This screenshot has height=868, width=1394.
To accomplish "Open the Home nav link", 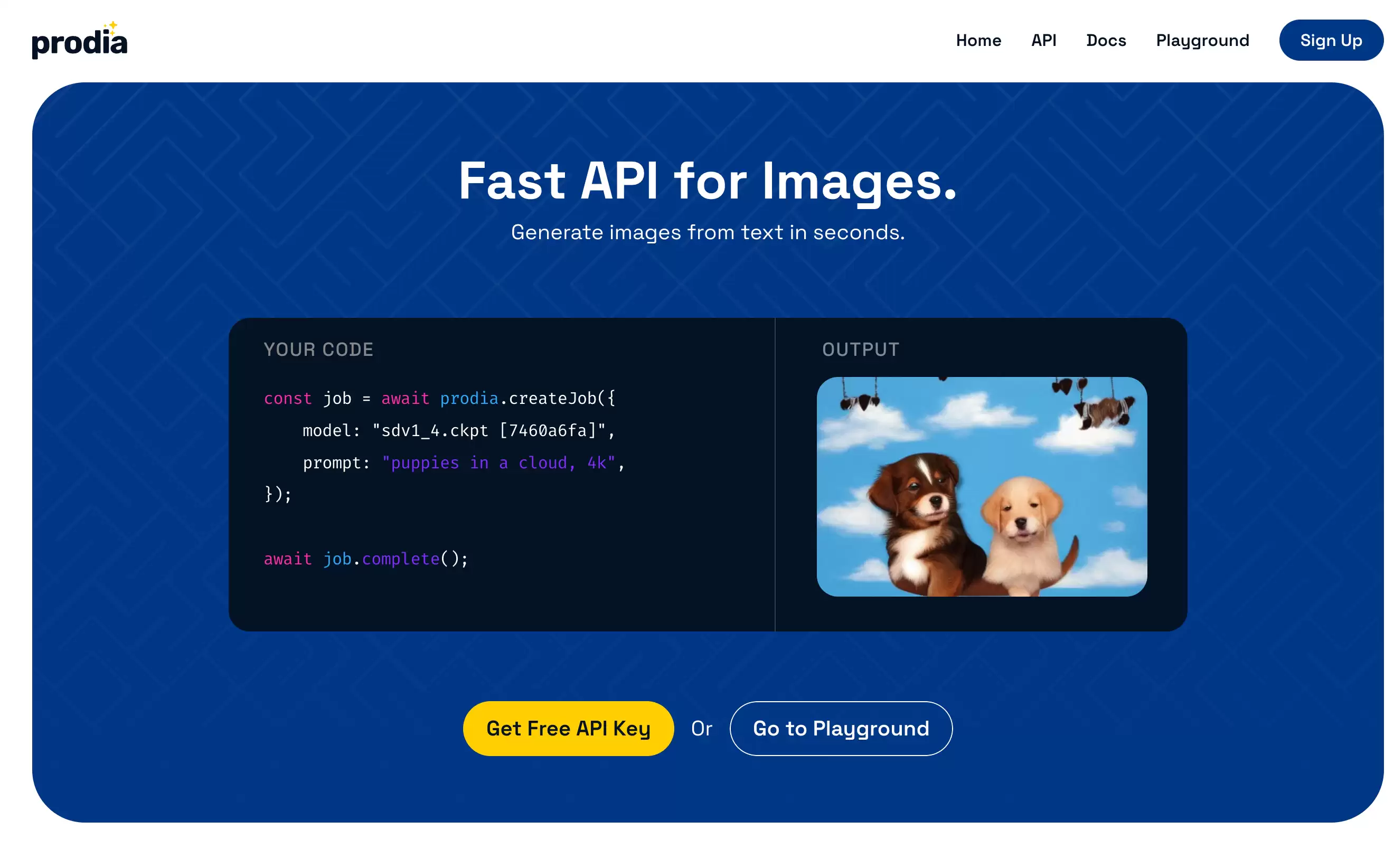I will pyautogui.click(x=978, y=40).
